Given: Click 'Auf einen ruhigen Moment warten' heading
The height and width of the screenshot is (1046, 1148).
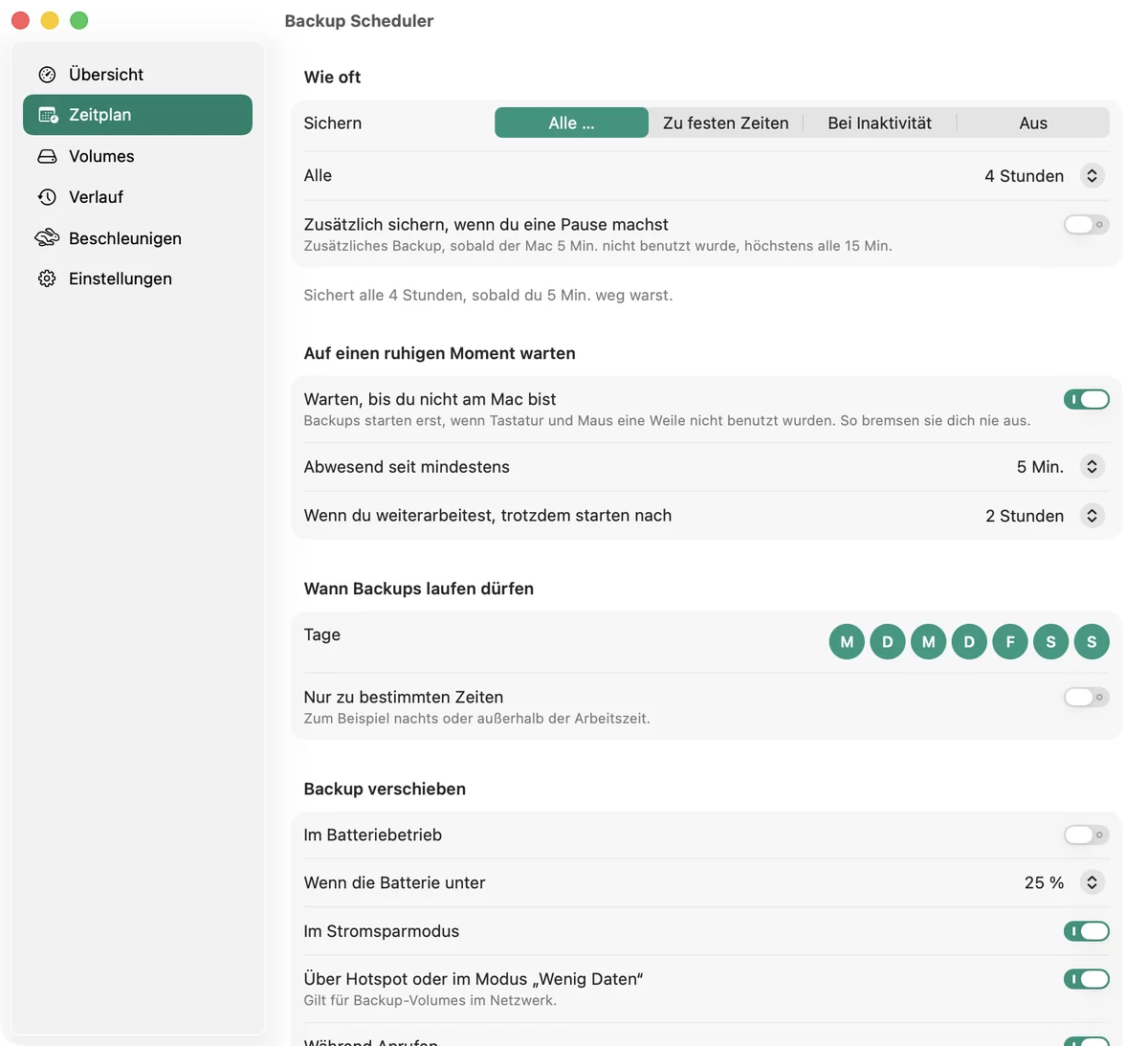Looking at the screenshot, I should [439, 353].
